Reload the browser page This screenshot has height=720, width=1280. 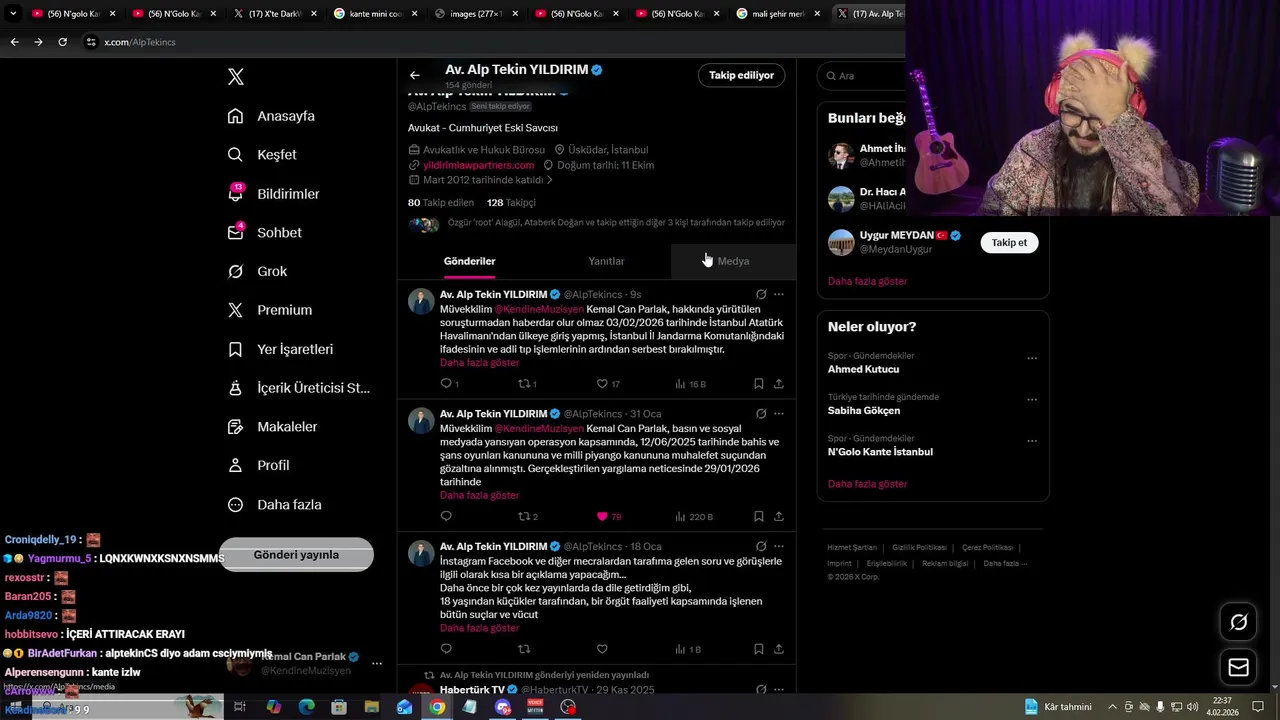coord(62,42)
